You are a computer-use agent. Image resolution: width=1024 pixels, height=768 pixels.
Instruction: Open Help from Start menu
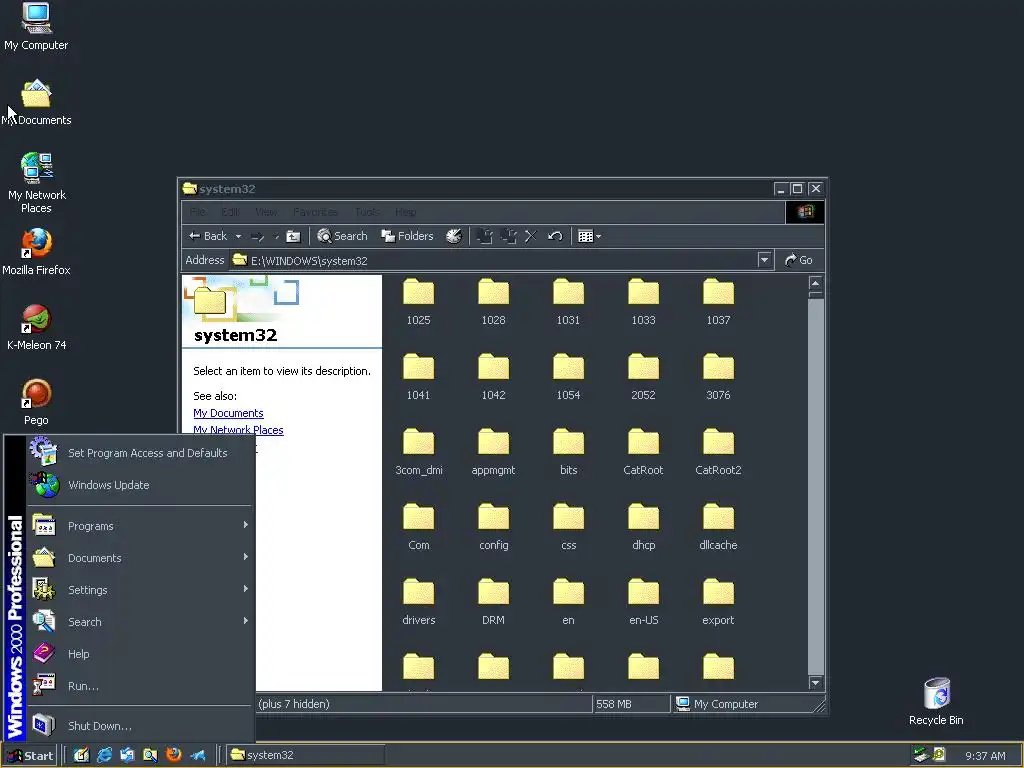click(140, 654)
